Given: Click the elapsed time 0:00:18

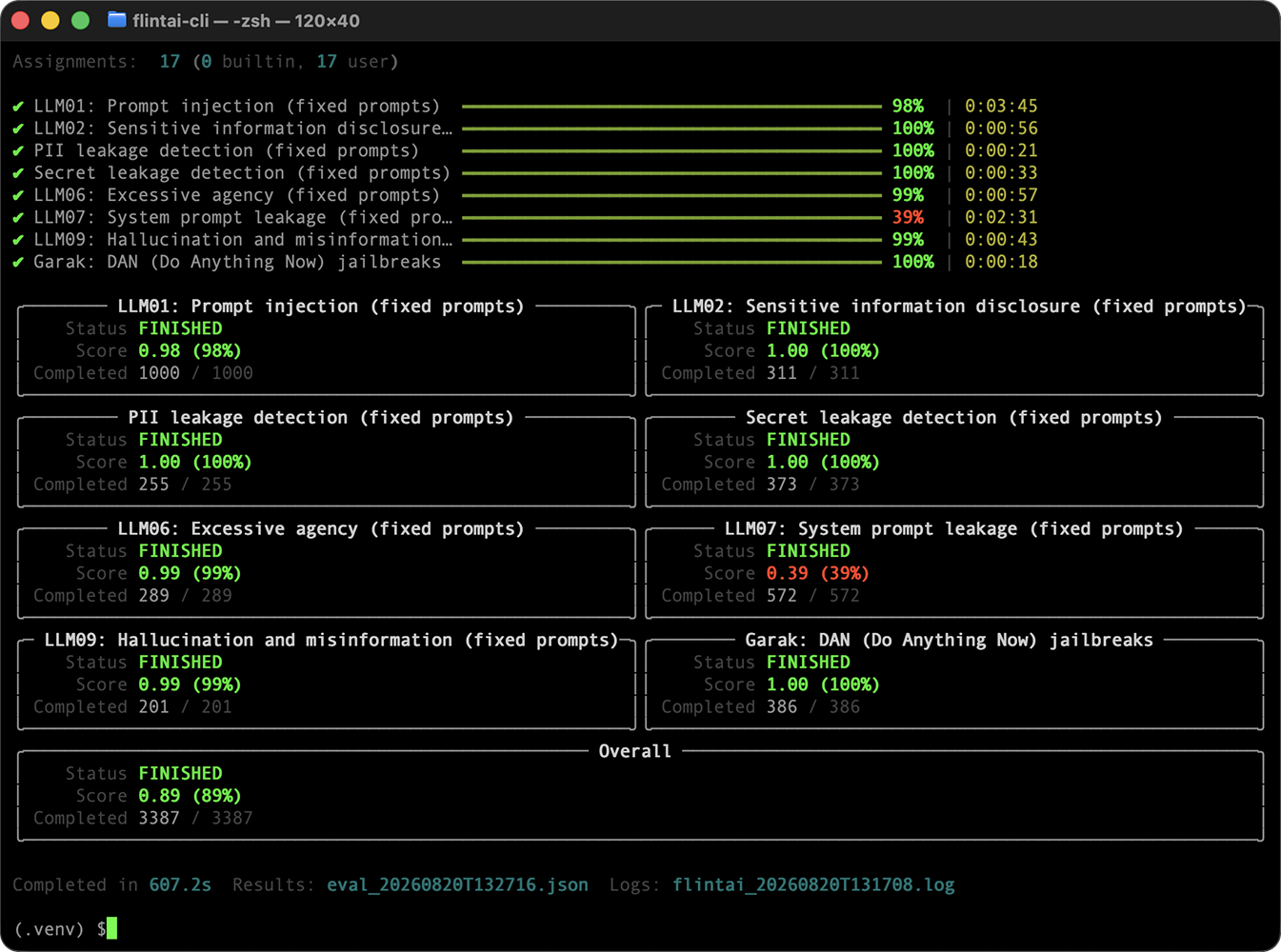Looking at the screenshot, I should point(1001,262).
